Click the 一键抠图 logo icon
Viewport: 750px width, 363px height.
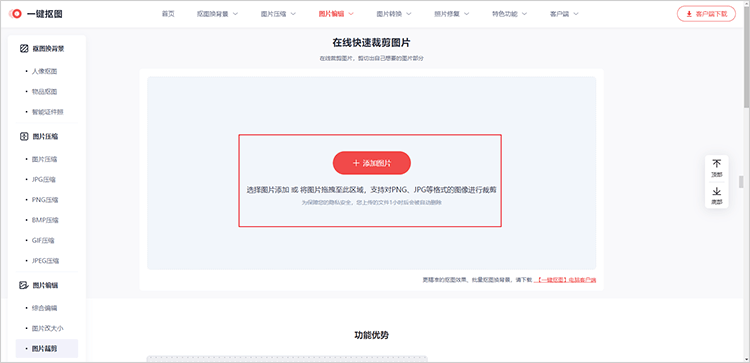[x=16, y=14]
